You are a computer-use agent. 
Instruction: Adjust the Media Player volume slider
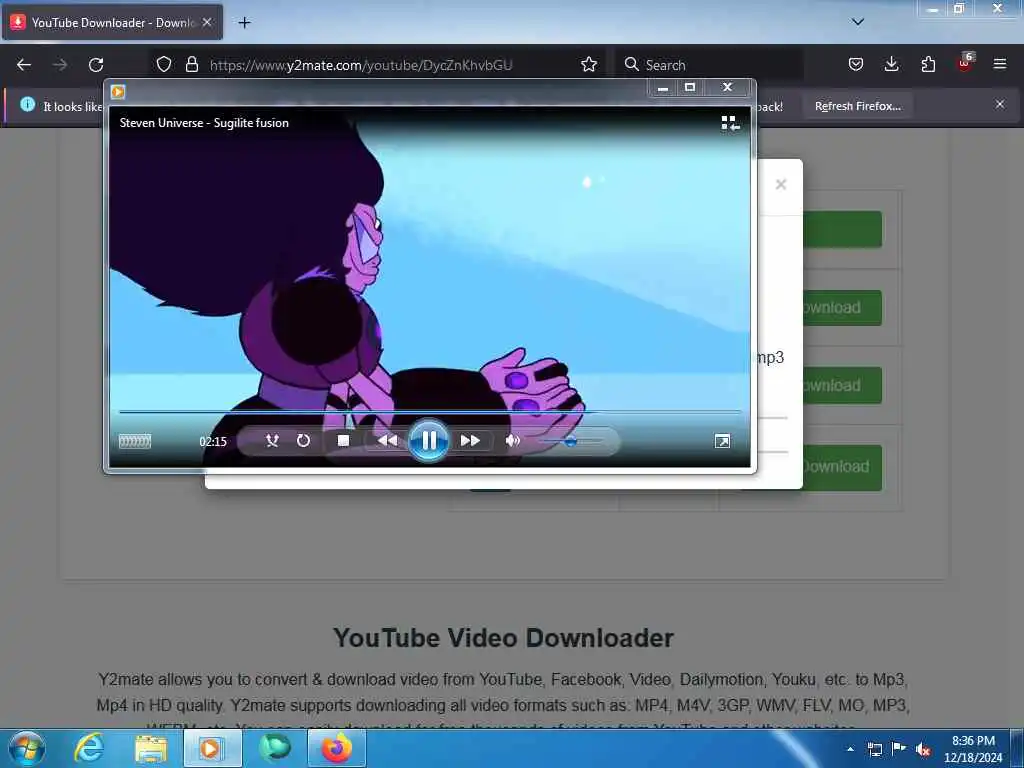[570, 441]
